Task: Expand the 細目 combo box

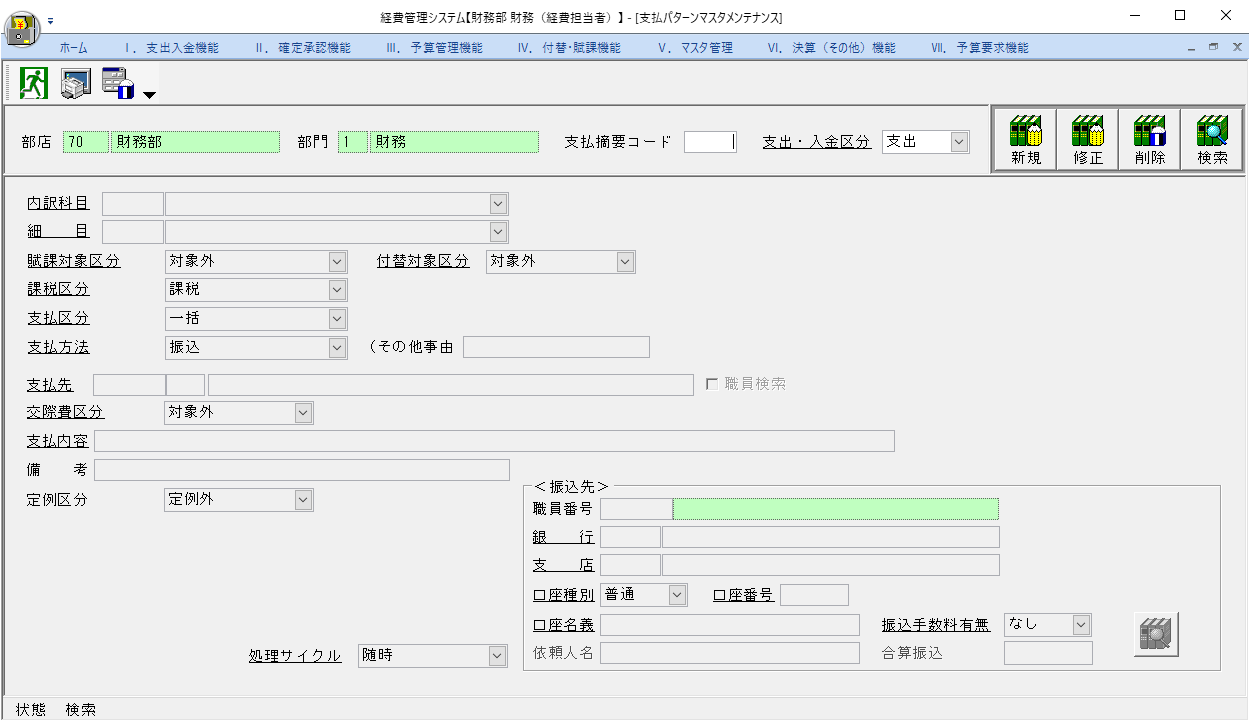Action: tap(499, 232)
